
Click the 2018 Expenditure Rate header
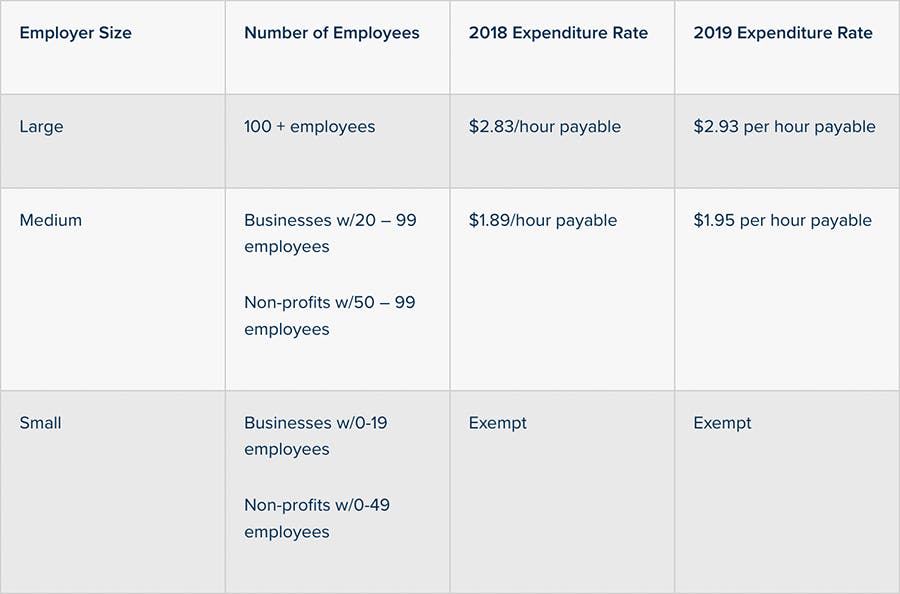coord(558,33)
